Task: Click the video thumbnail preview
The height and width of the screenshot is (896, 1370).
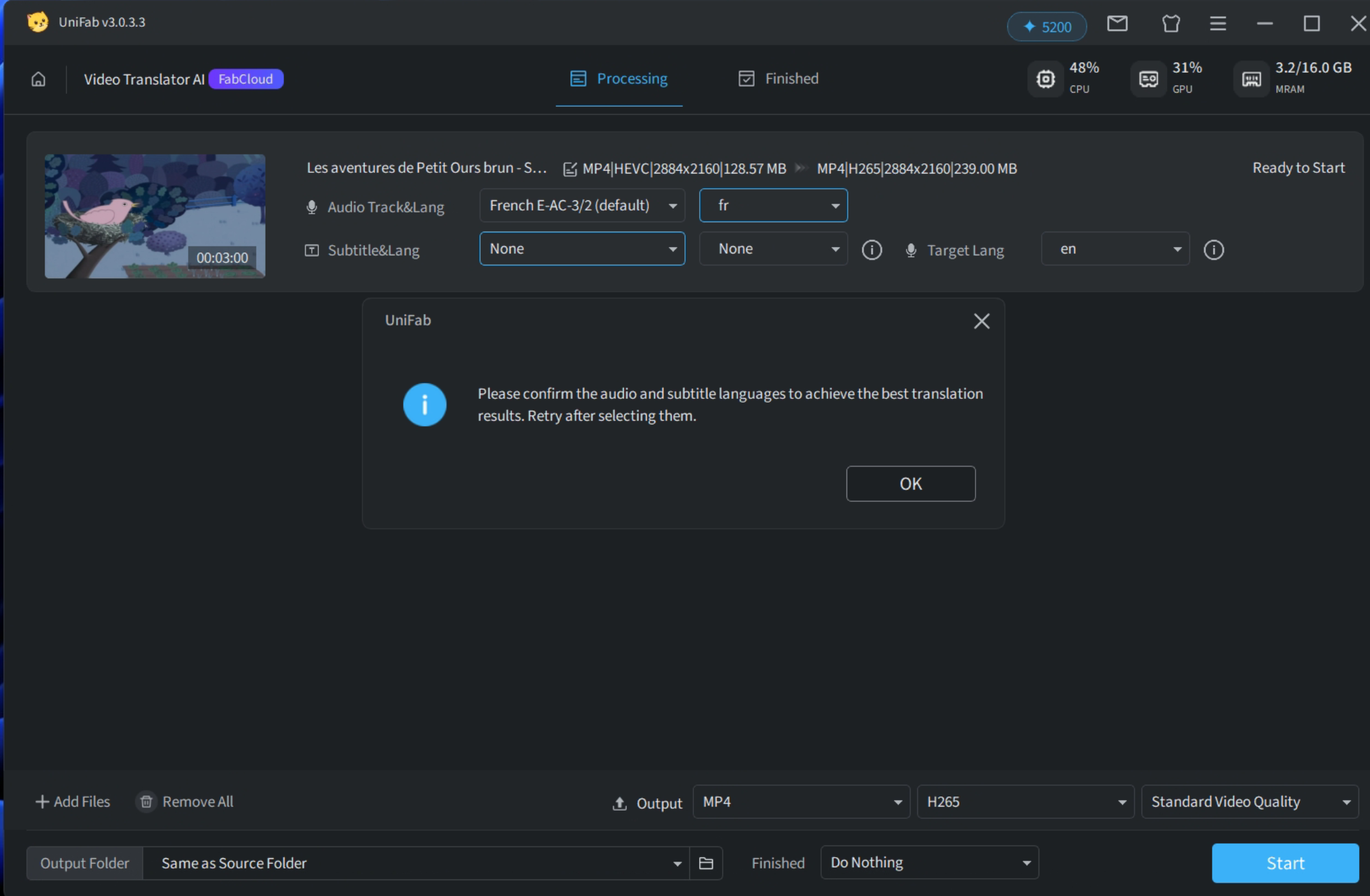Action: point(155,216)
